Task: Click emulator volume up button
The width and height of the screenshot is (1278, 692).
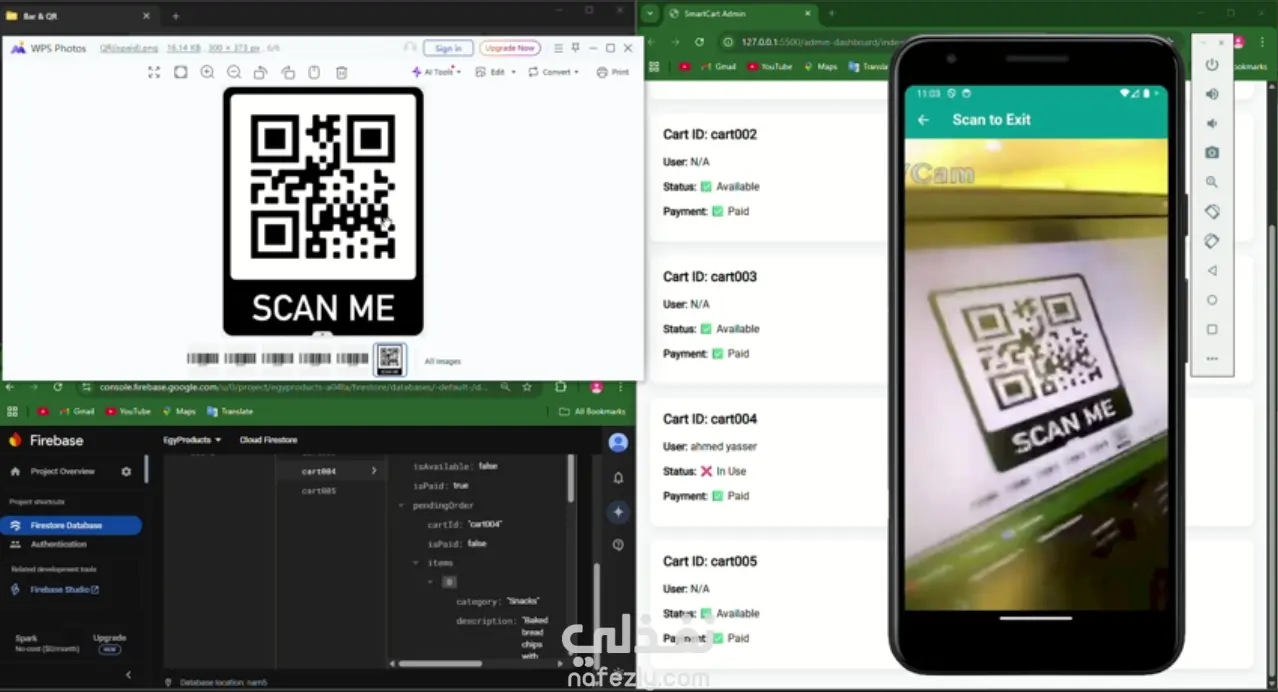Action: (x=1212, y=94)
